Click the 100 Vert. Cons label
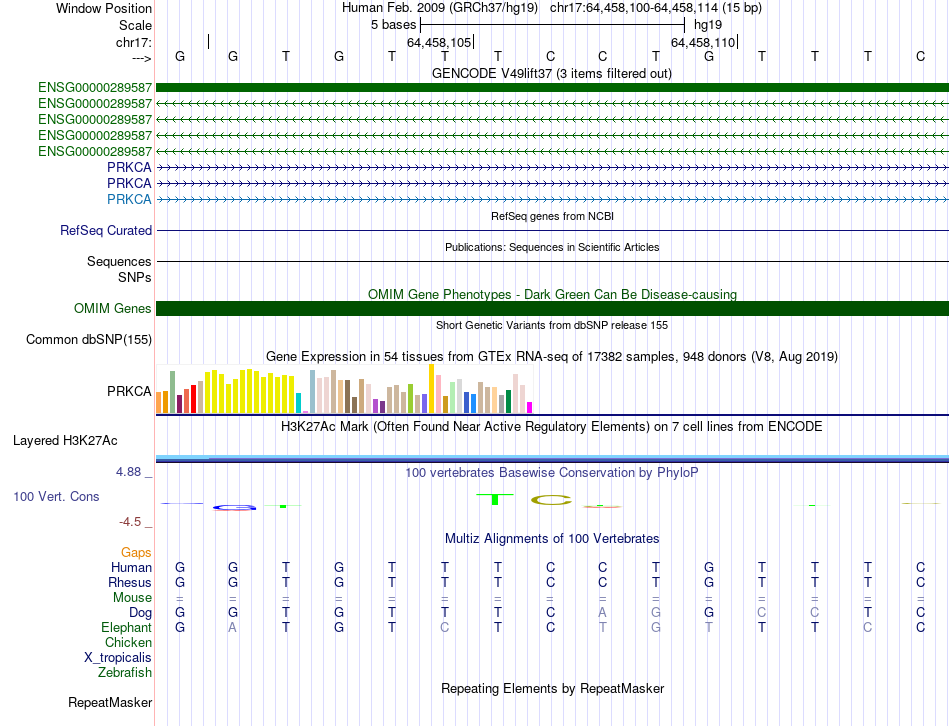Screen dimensions: 950x726 point(56,496)
